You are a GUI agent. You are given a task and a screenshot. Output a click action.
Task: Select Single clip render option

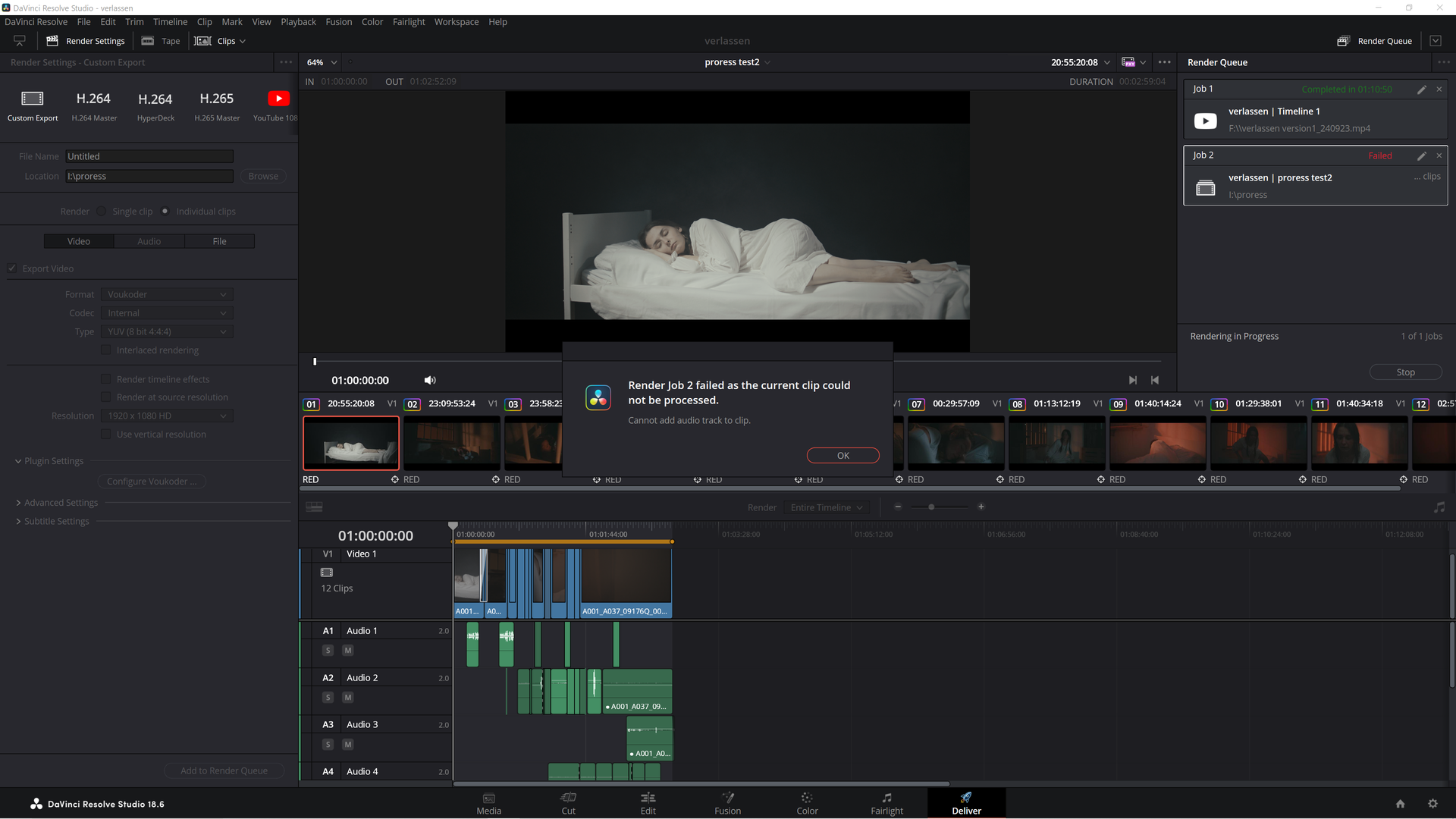[x=102, y=212]
